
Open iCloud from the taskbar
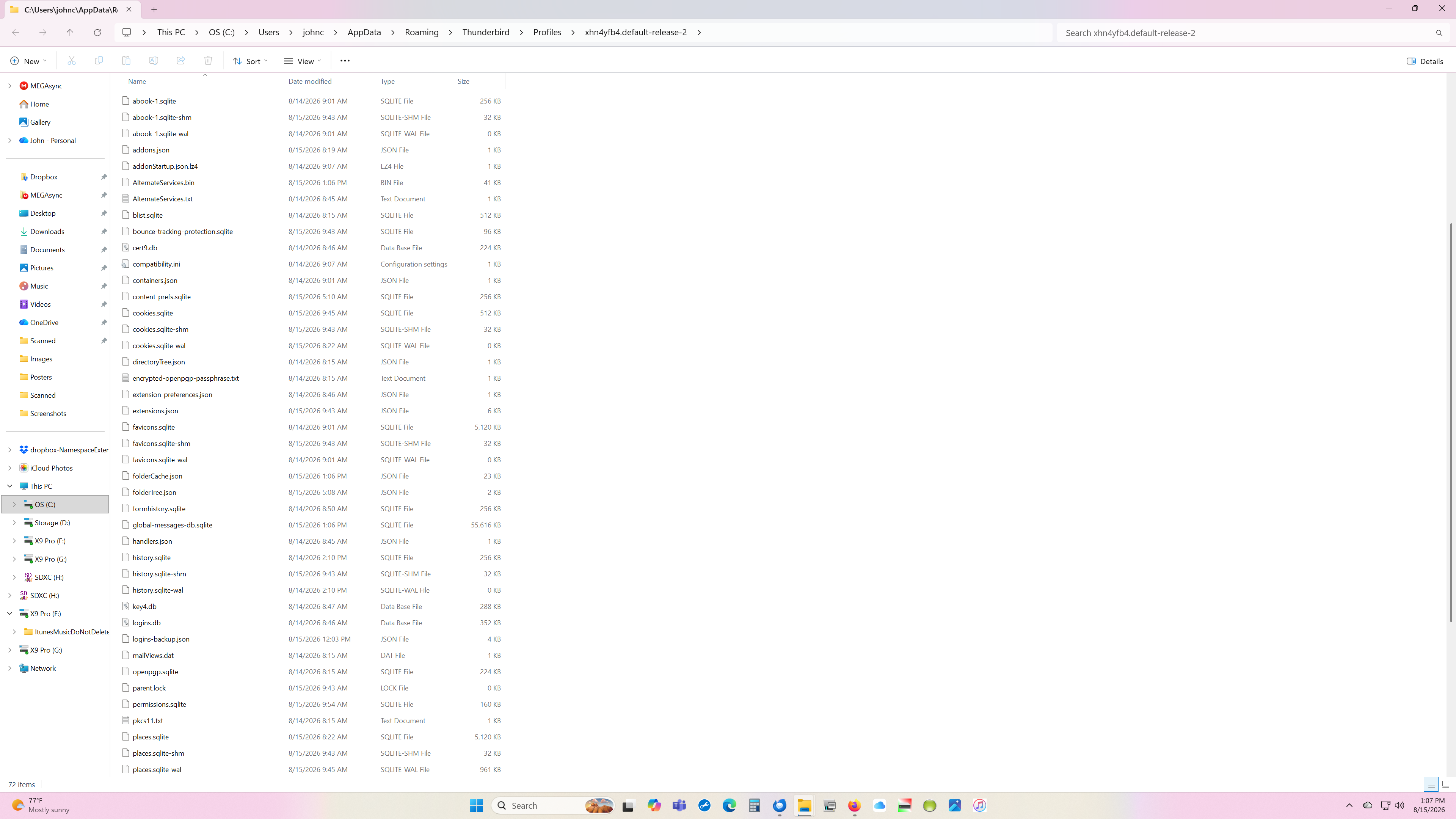coord(880,805)
